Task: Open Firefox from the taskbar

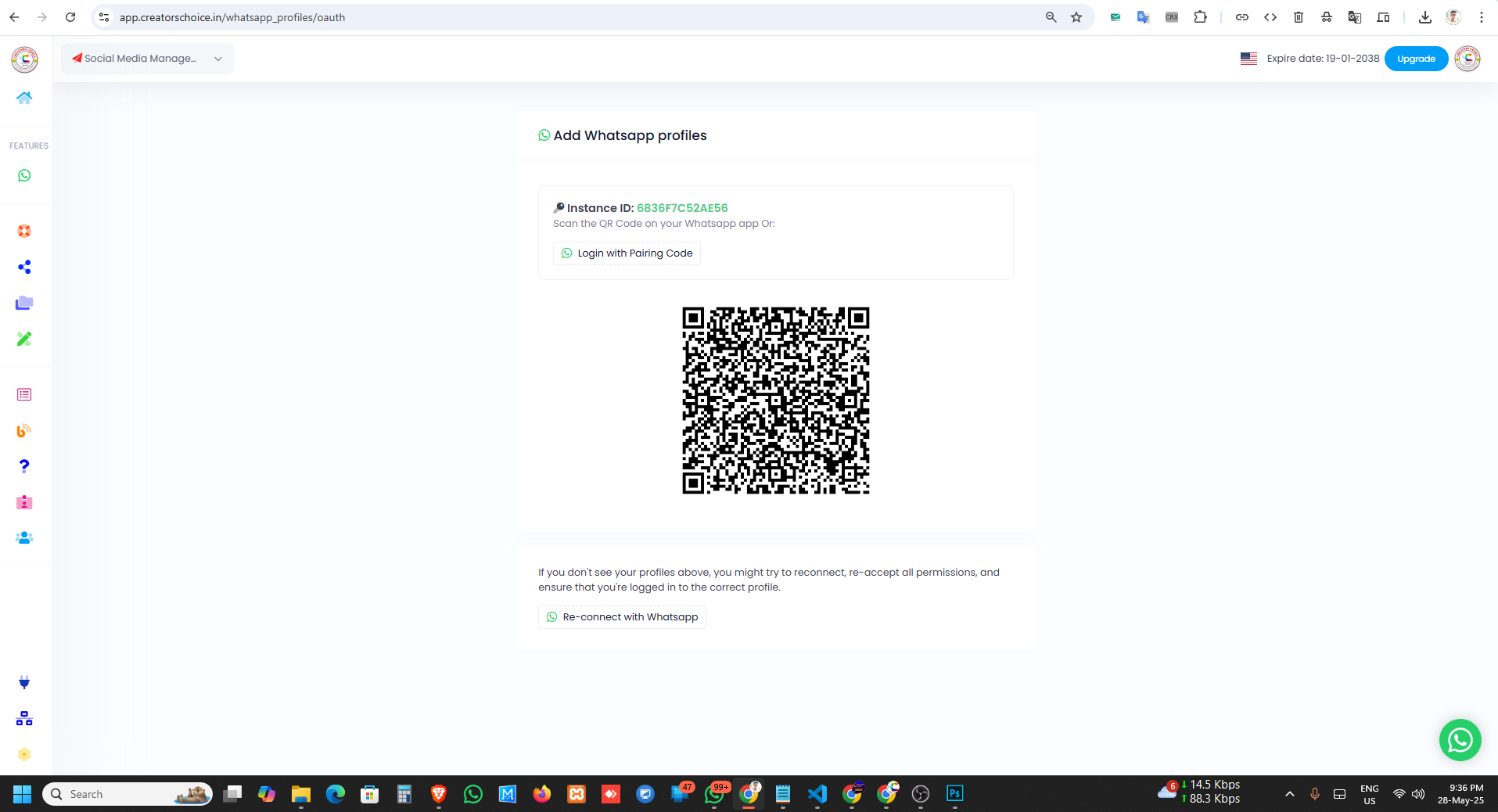Action: tap(541, 794)
